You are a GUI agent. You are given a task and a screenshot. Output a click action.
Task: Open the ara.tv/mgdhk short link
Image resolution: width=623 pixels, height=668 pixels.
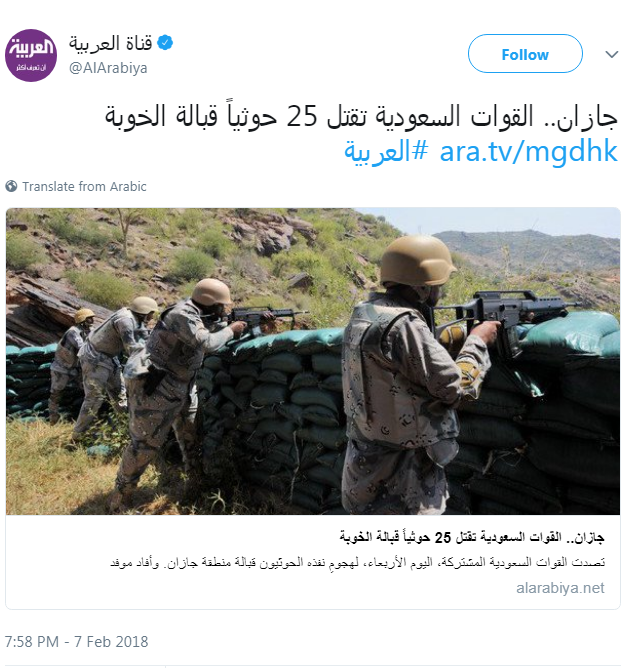click(528, 152)
